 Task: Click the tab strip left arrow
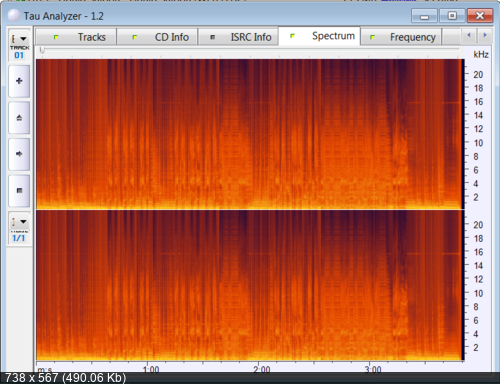coord(469,35)
